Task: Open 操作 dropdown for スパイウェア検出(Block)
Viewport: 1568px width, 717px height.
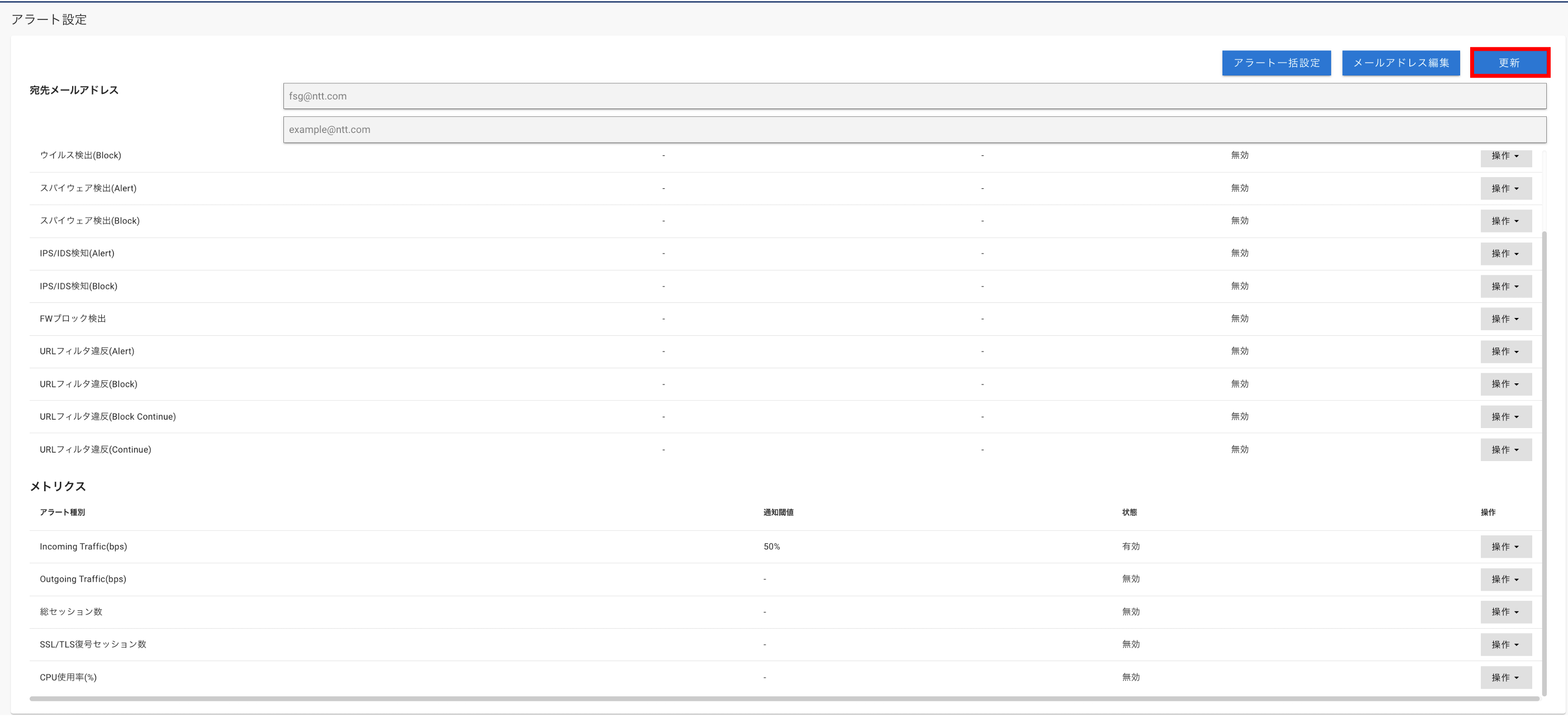Action: [x=1505, y=221]
